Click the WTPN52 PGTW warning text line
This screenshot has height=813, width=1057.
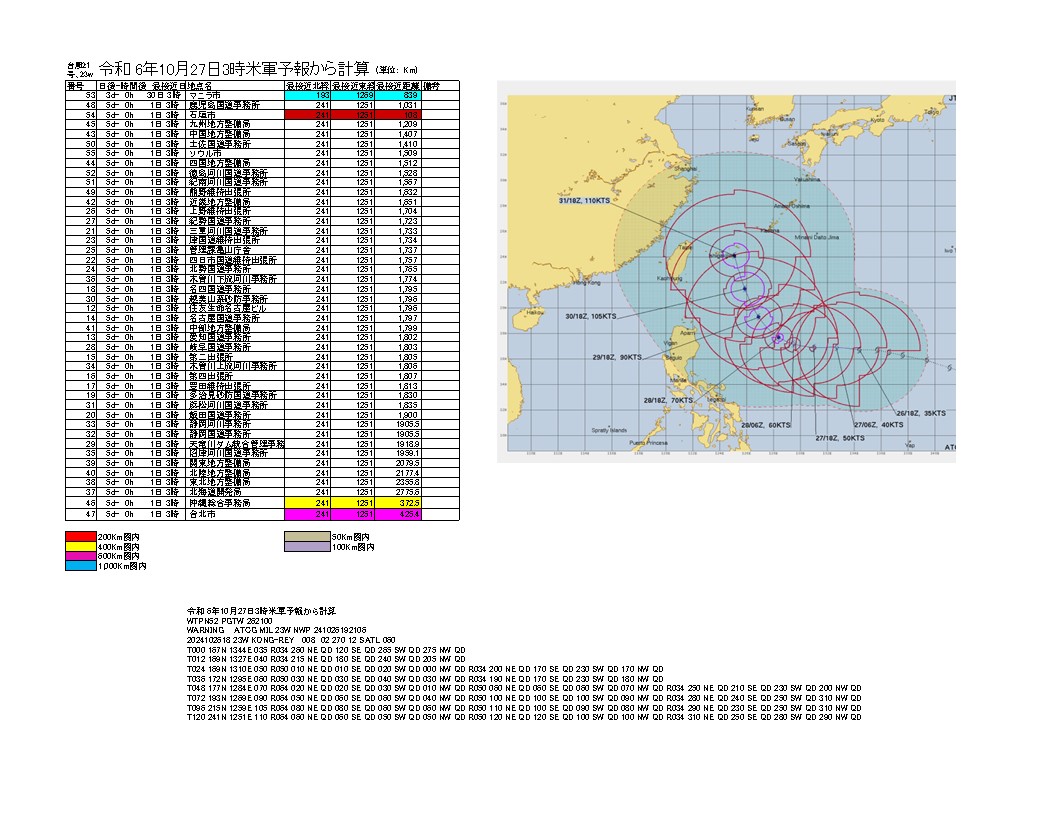231,620
